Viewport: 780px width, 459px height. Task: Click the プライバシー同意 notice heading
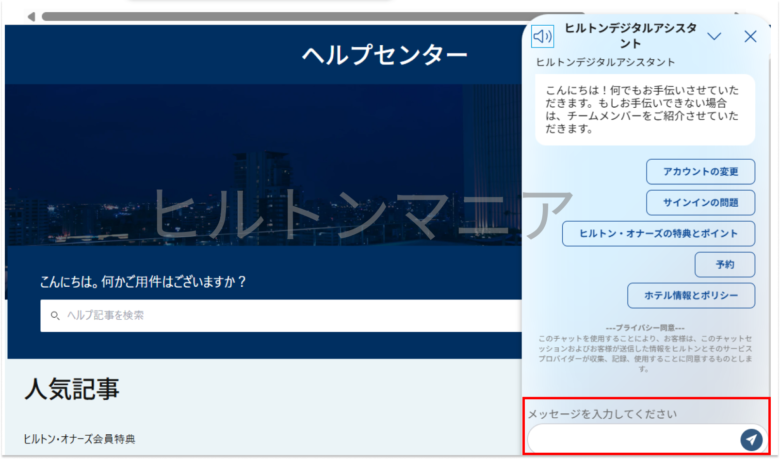tap(645, 328)
